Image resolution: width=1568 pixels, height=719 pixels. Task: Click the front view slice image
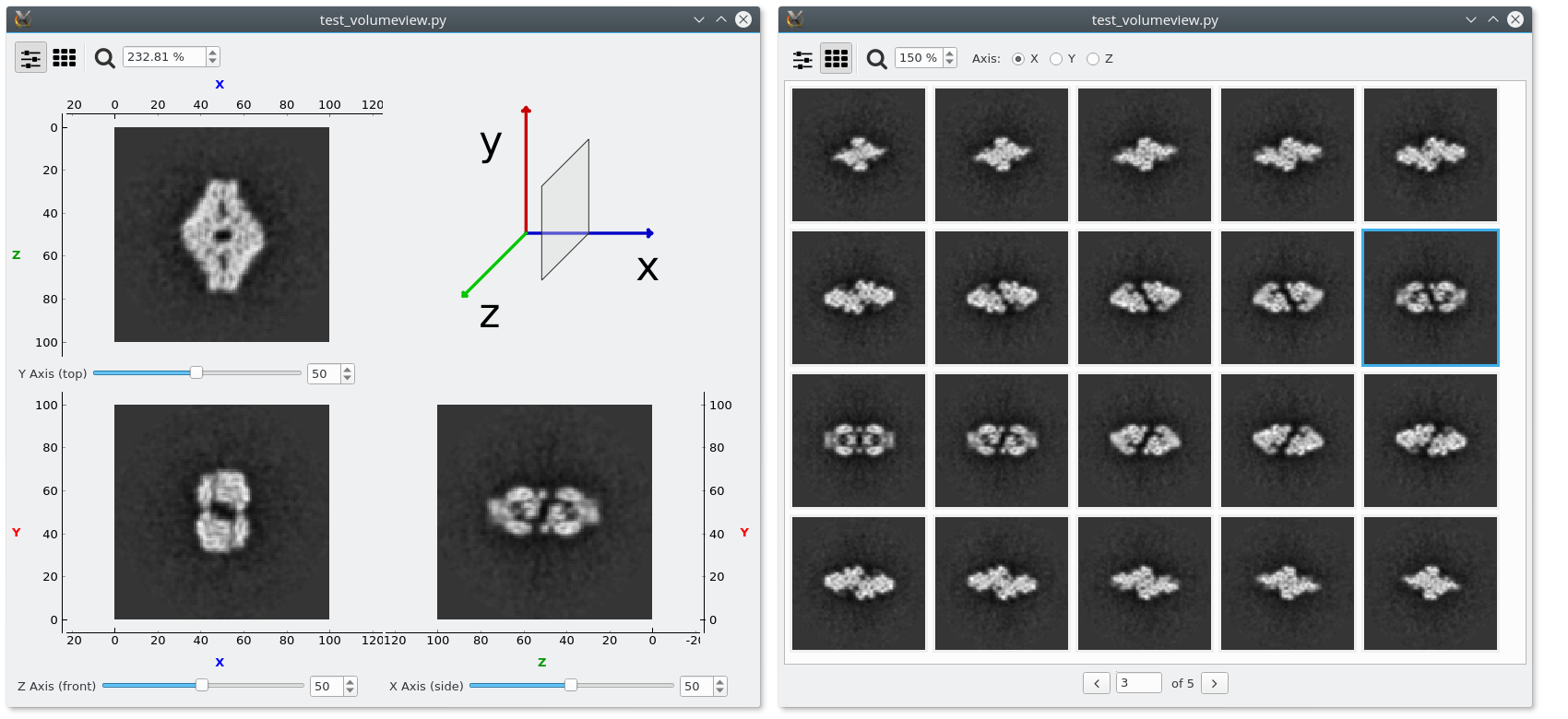tap(221, 512)
